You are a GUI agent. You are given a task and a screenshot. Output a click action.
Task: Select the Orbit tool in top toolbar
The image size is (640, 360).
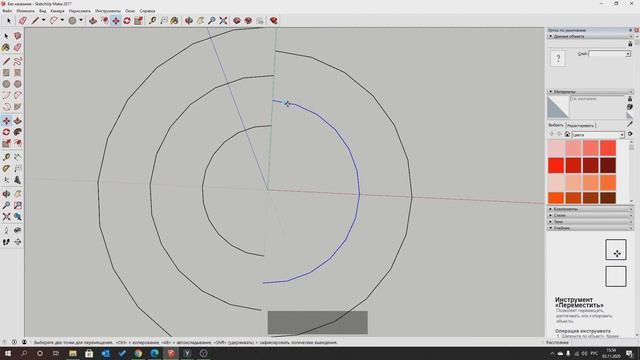pos(189,20)
